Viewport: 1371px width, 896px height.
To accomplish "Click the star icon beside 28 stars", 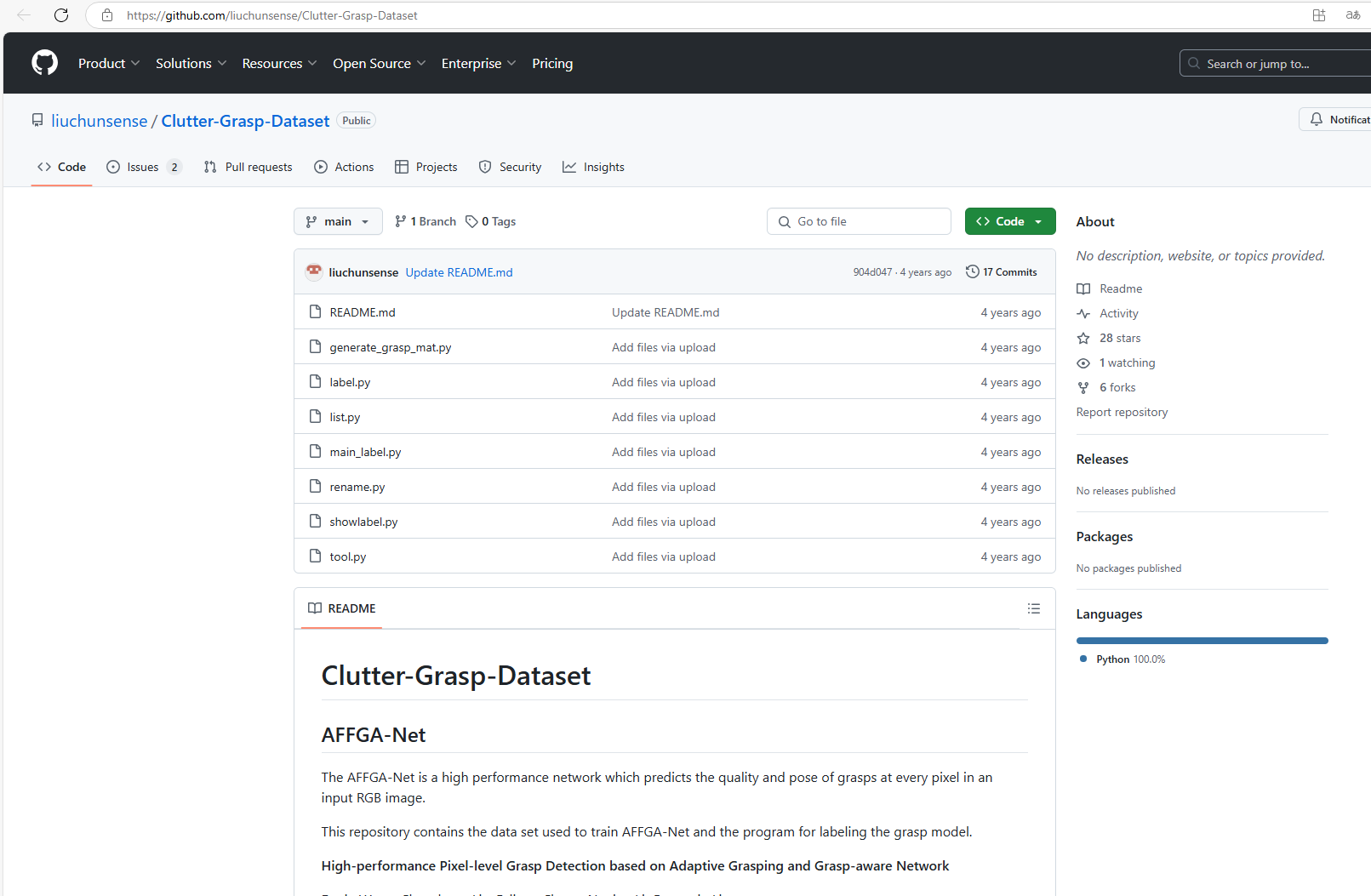I will (1083, 338).
